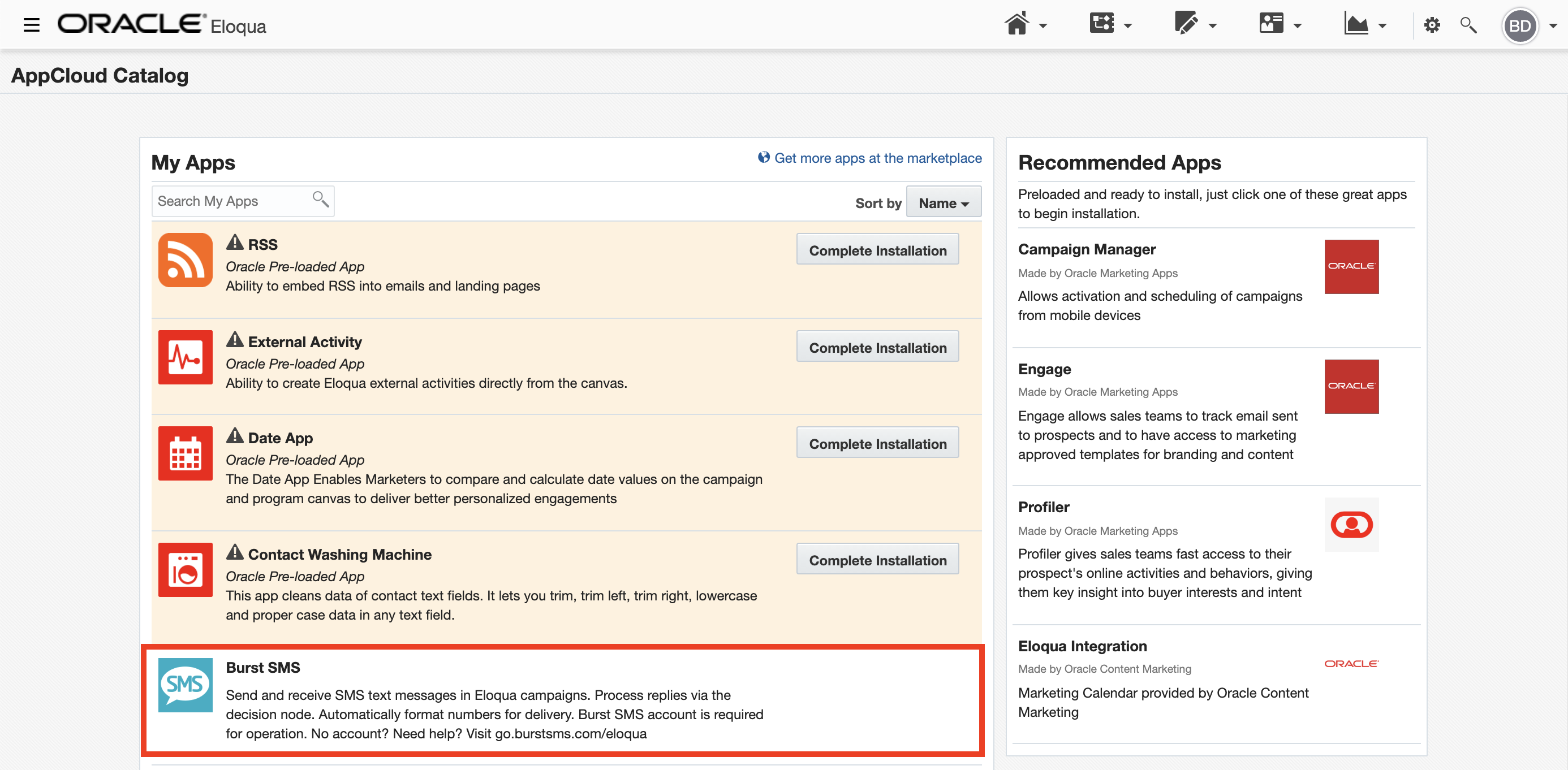Open the Settings gear icon
This screenshot has height=770, width=1568.
tap(1432, 25)
